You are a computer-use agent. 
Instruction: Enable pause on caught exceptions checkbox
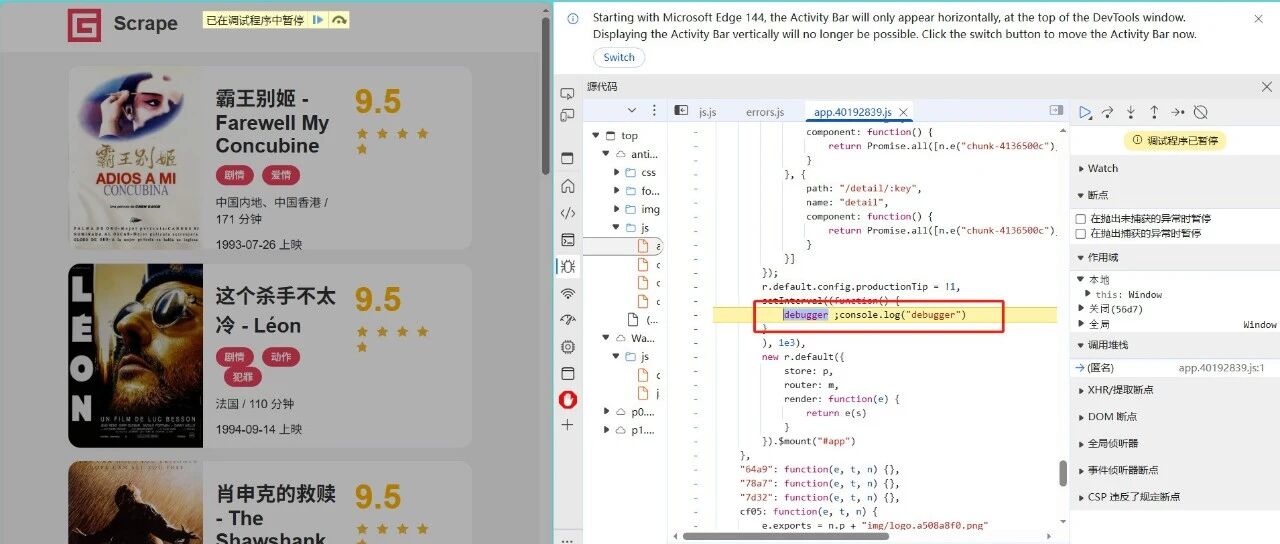(x=1080, y=233)
